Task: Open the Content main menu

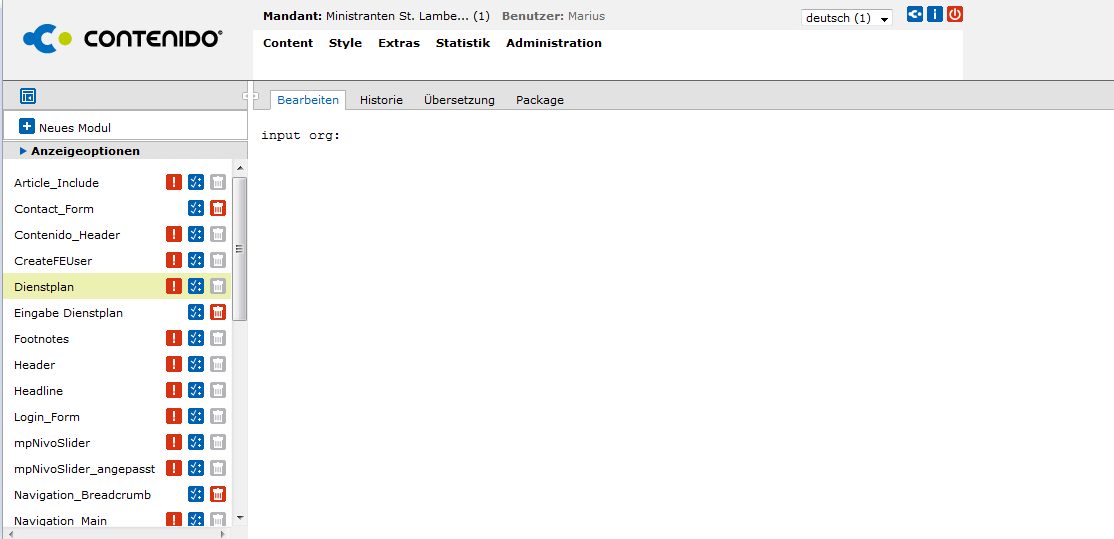Action: [288, 43]
